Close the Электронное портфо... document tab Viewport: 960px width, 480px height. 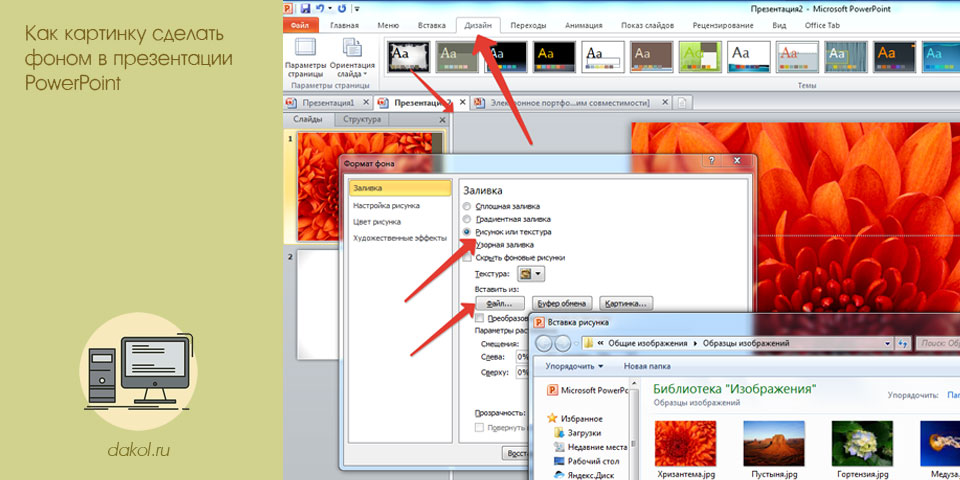click(x=664, y=103)
